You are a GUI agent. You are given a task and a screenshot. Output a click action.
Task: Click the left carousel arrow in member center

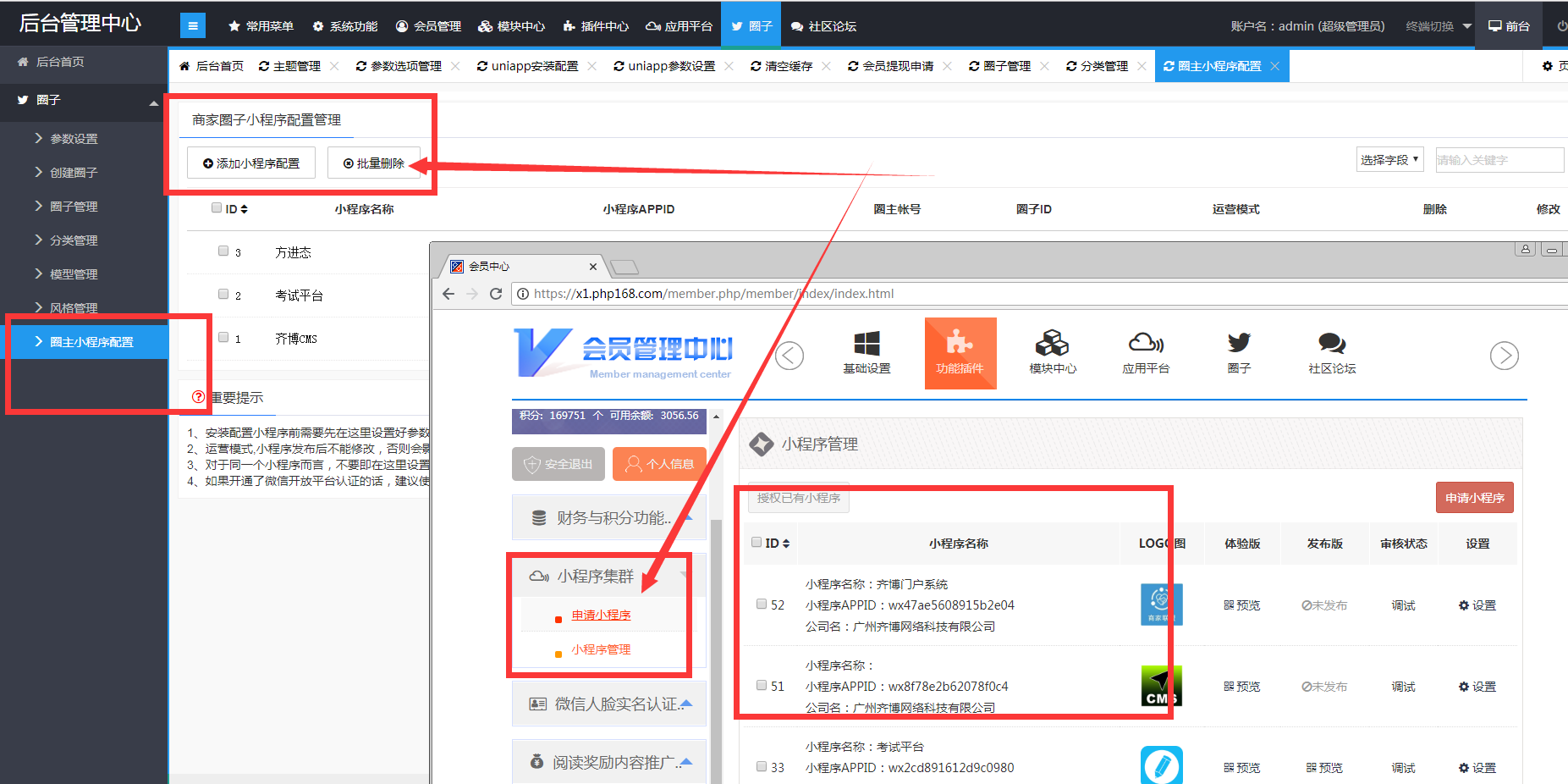(790, 356)
